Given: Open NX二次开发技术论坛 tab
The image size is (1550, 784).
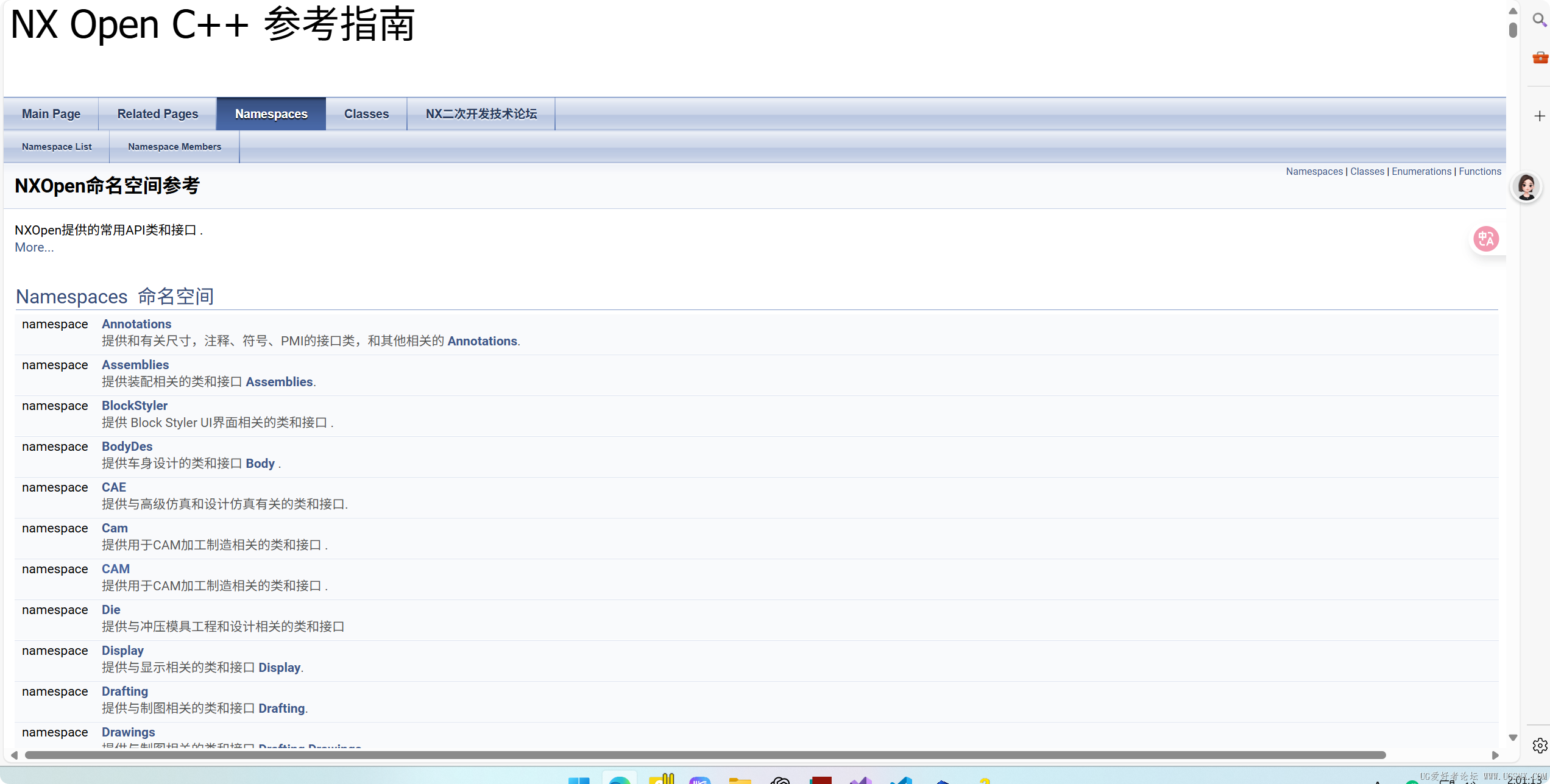Looking at the screenshot, I should (x=481, y=114).
